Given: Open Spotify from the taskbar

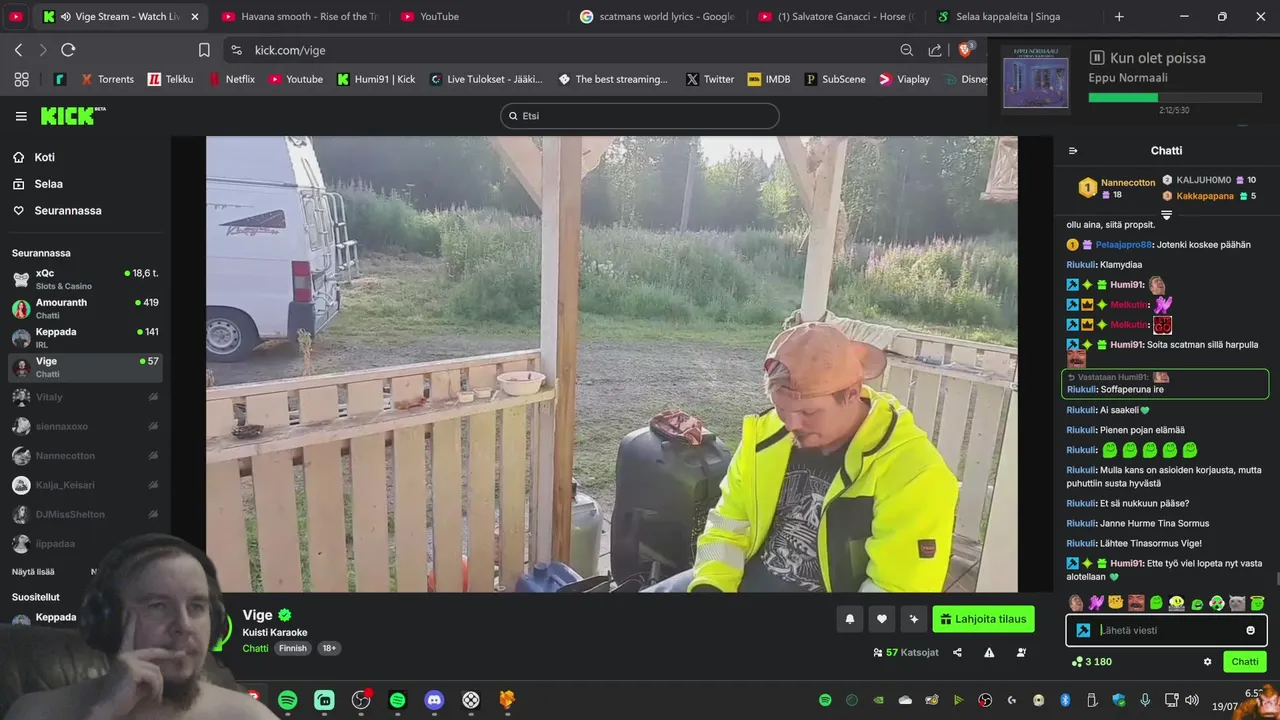Looking at the screenshot, I should [287, 700].
